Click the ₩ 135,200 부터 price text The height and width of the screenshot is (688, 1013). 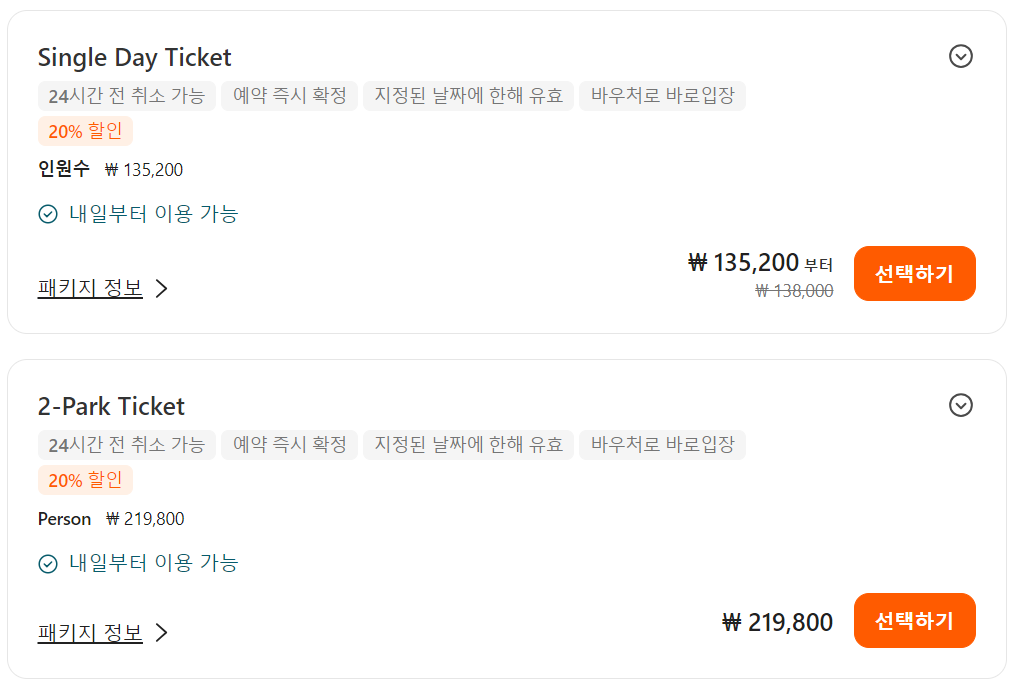pos(760,263)
